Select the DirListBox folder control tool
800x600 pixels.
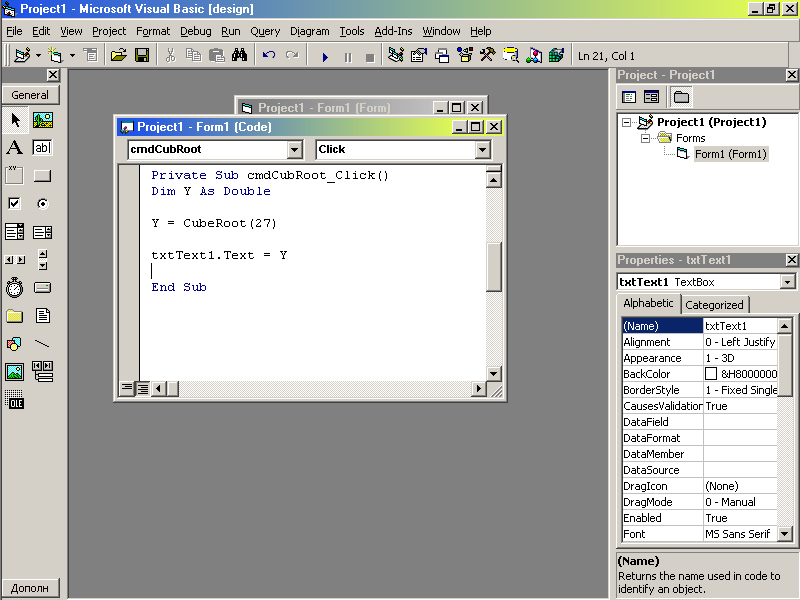click(15, 316)
